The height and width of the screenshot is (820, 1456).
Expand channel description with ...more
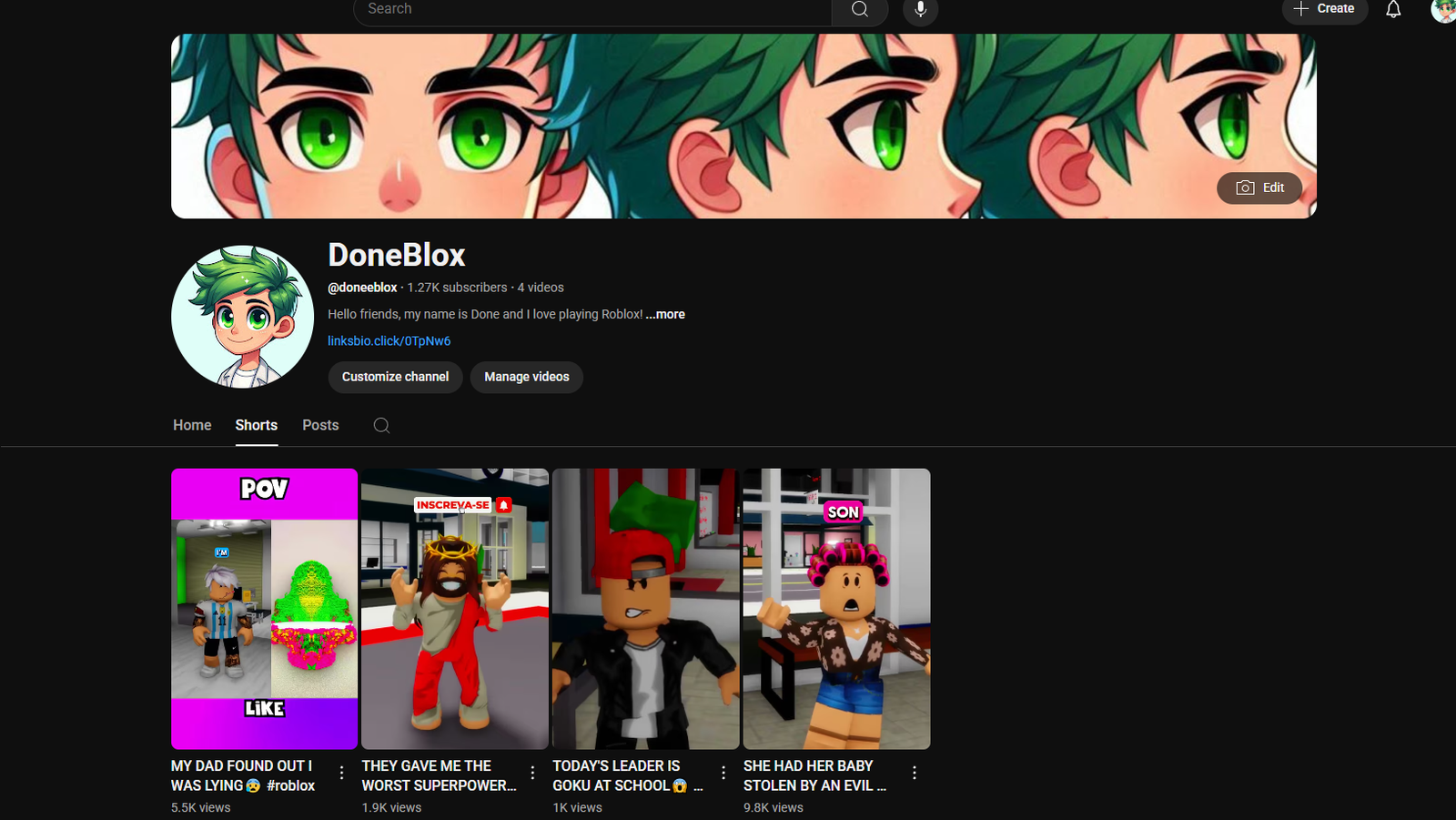[x=665, y=314]
